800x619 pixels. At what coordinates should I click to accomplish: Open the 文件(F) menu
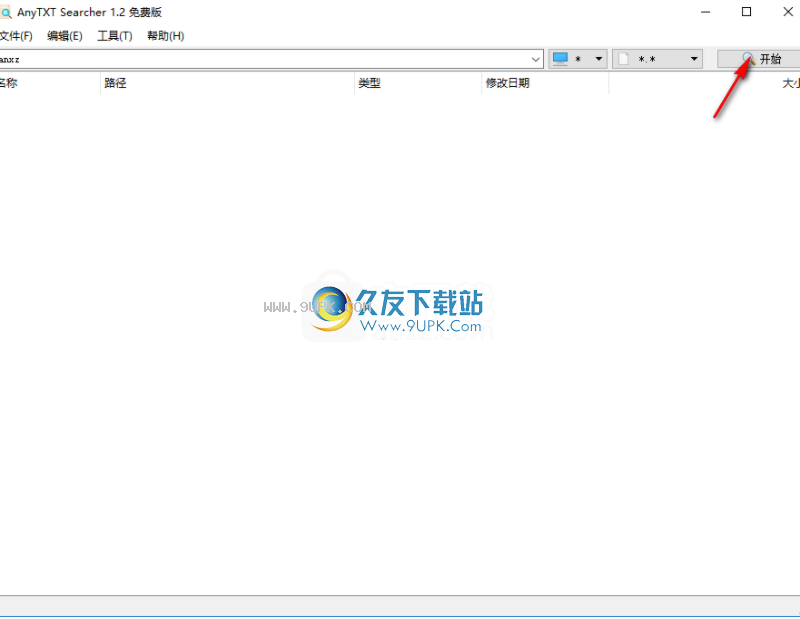coord(16,36)
